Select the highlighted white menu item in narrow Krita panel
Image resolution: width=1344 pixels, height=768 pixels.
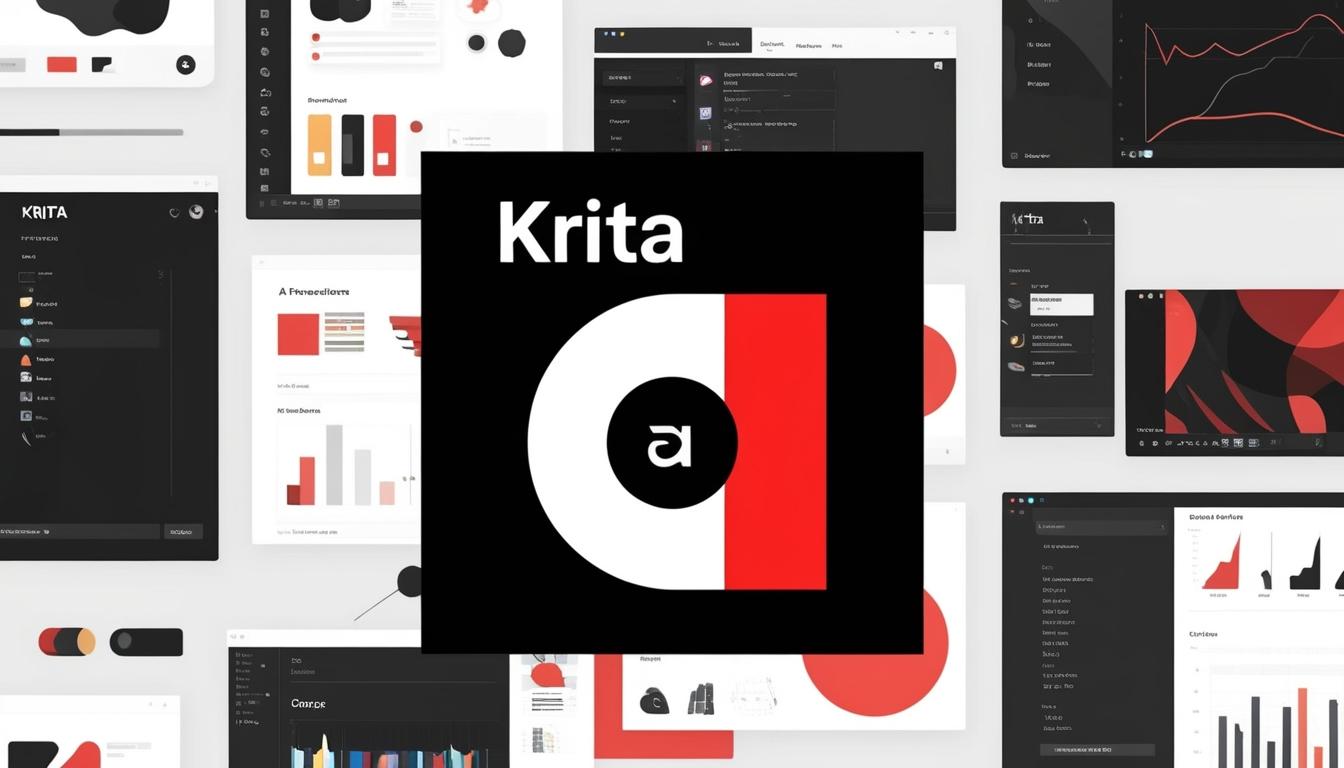[x=1060, y=304]
